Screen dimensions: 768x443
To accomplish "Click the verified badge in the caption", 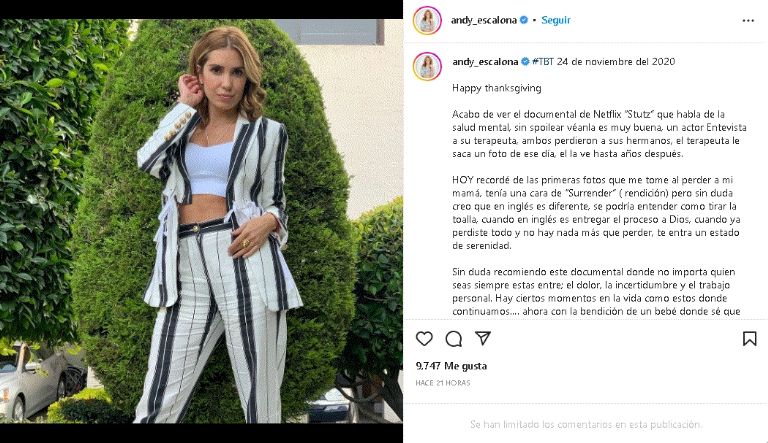I will click(525, 62).
